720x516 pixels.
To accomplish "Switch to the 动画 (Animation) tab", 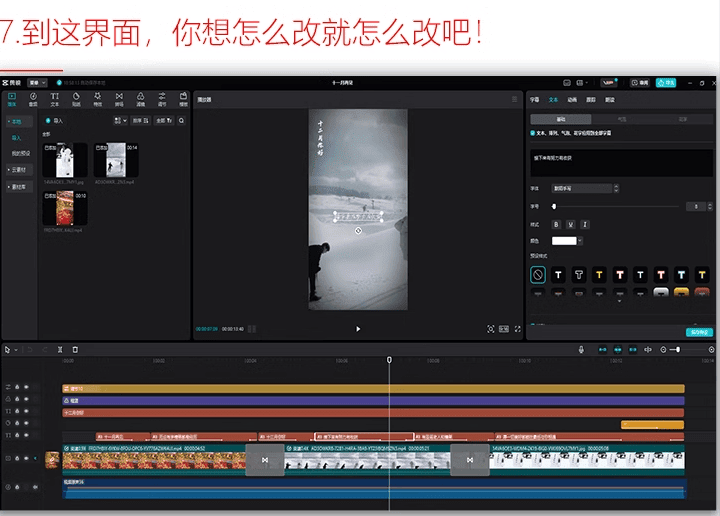I will pyautogui.click(x=572, y=100).
